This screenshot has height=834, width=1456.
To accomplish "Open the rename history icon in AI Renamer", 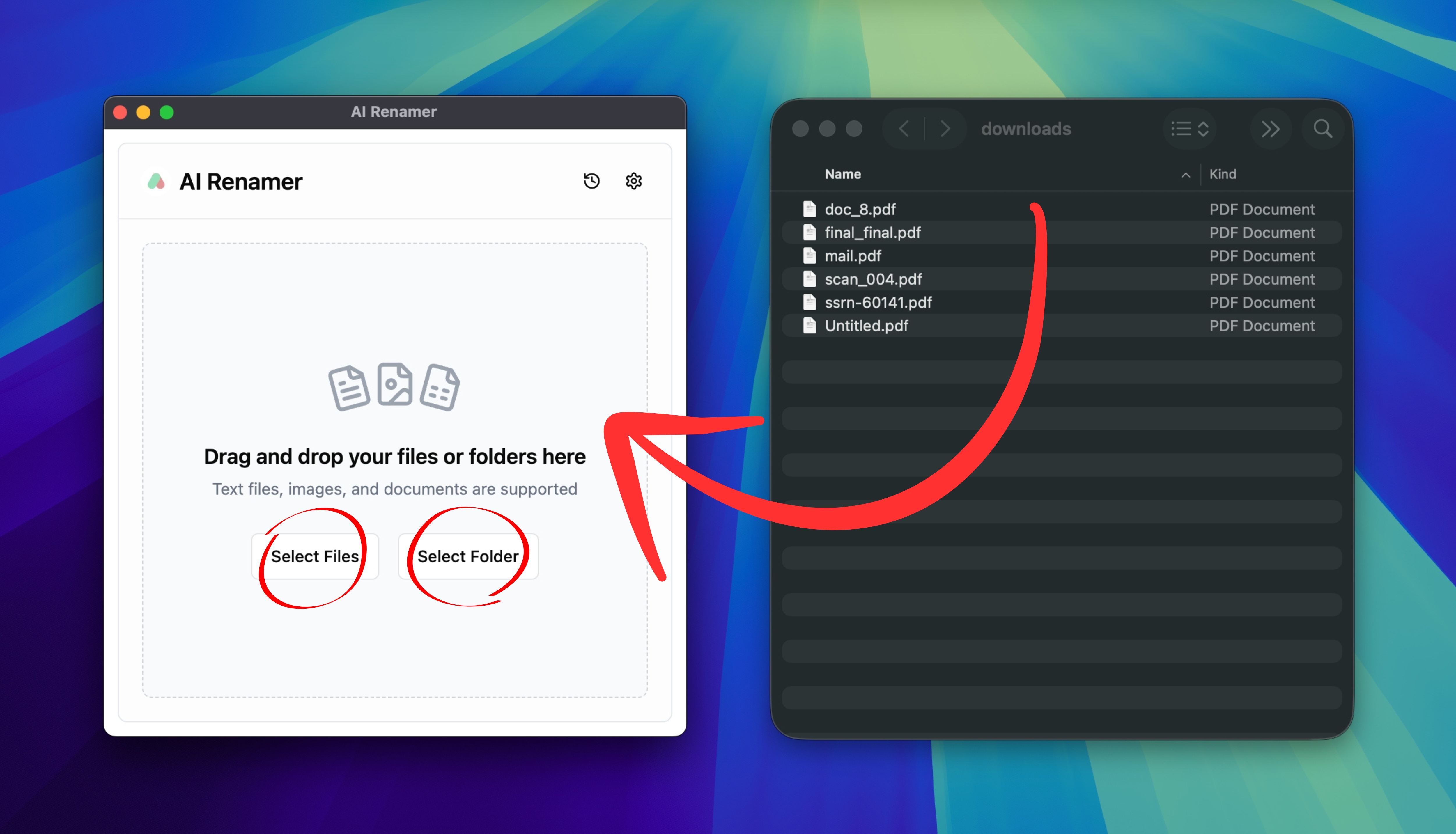I will (x=592, y=182).
